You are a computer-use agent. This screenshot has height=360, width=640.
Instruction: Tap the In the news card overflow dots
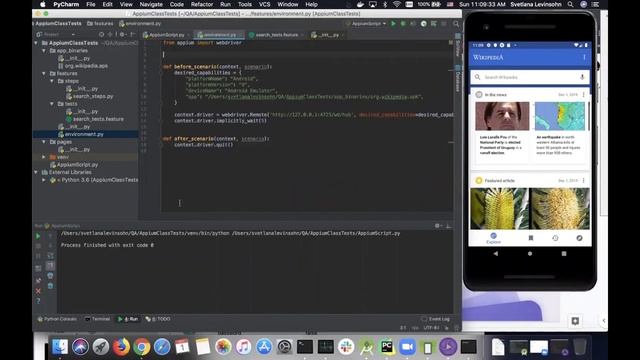pos(583,95)
